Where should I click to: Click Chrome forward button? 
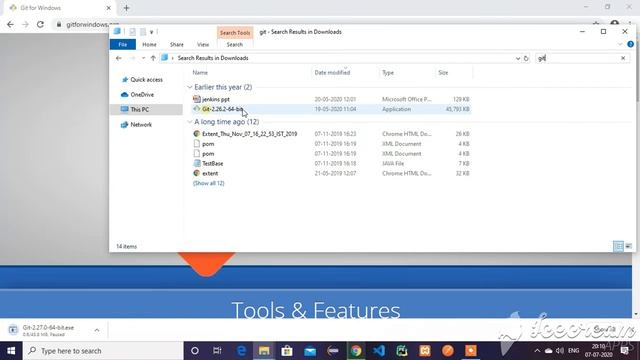click(25, 24)
